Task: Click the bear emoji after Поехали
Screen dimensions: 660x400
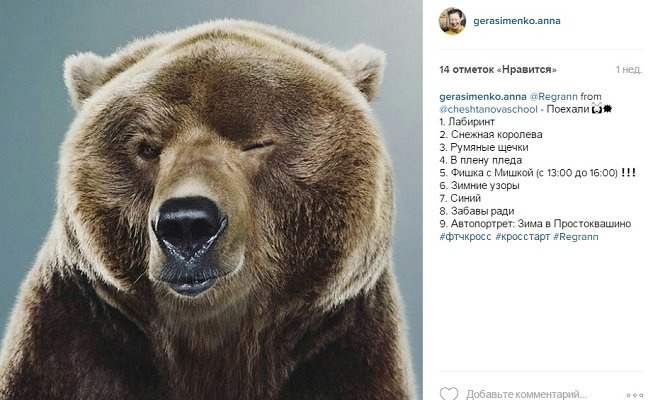Action: (596, 109)
